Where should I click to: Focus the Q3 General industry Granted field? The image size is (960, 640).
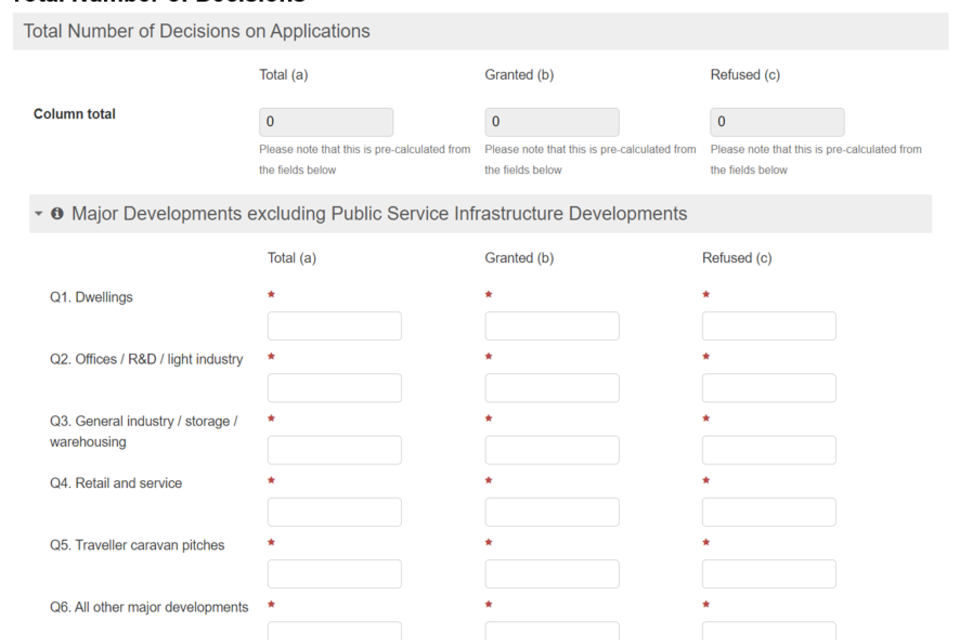pyautogui.click(x=551, y=450)
